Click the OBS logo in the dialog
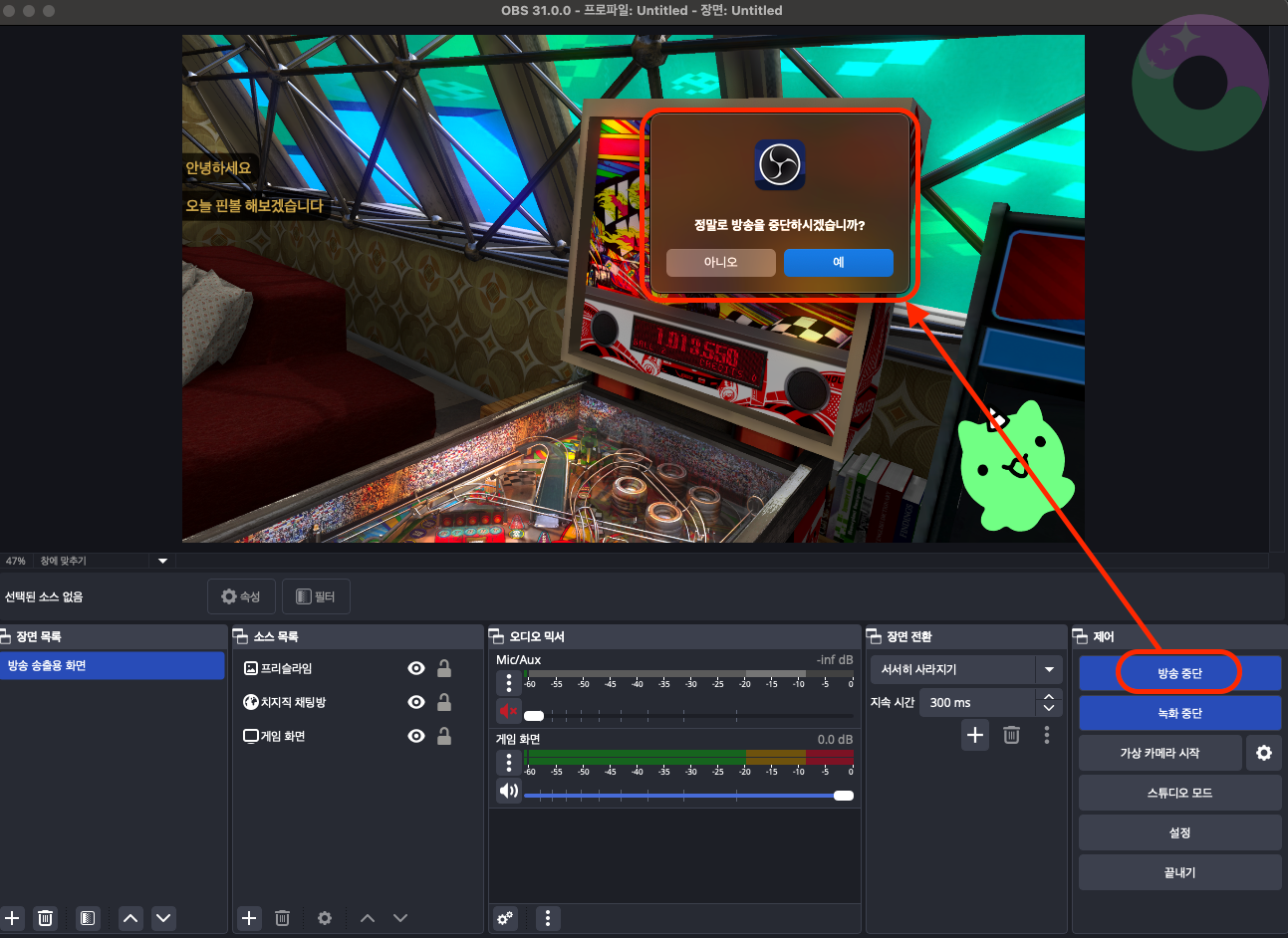This screenshot has width=1288, height=938. (780, 164)
